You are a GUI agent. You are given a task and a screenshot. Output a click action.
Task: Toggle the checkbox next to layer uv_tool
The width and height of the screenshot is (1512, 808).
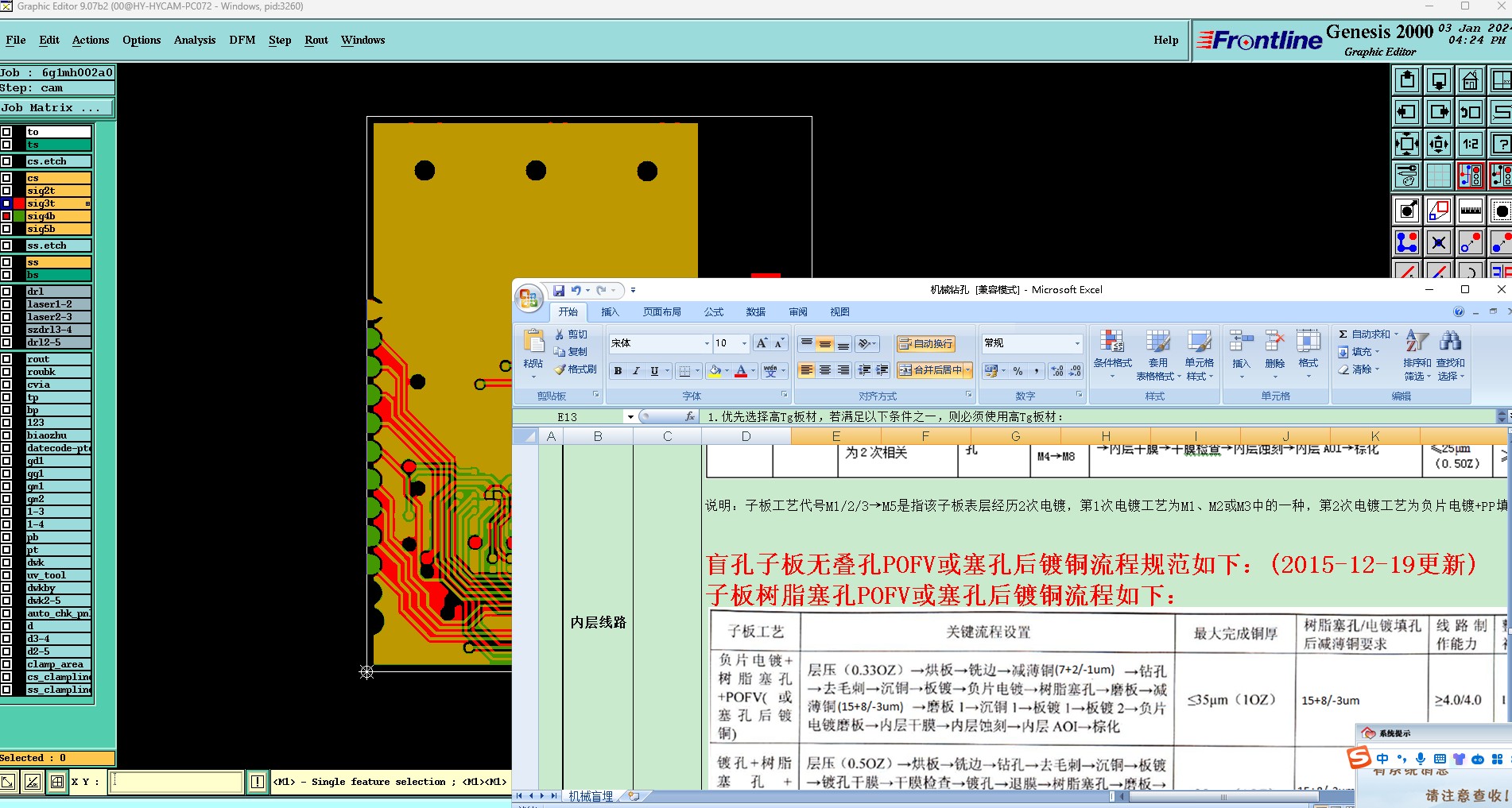tap(6, 575)
